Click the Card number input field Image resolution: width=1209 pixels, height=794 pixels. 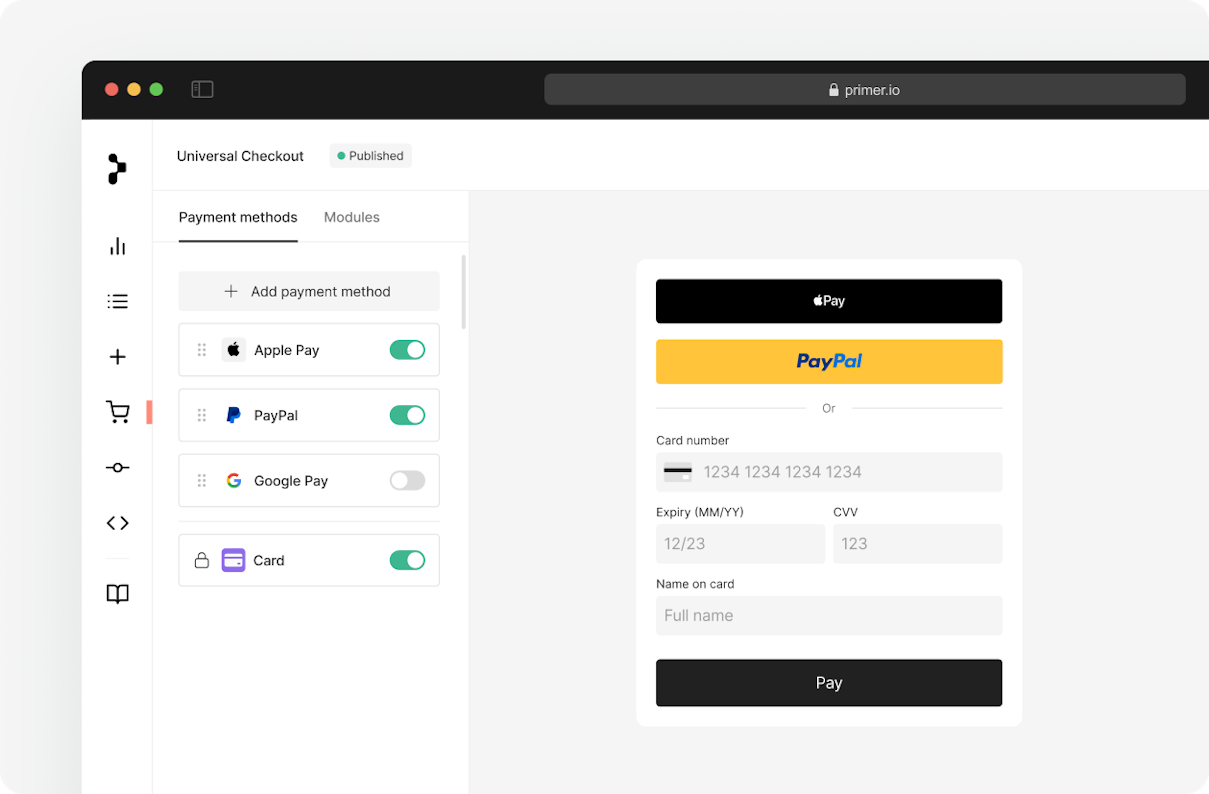click(x=829, y=472)
